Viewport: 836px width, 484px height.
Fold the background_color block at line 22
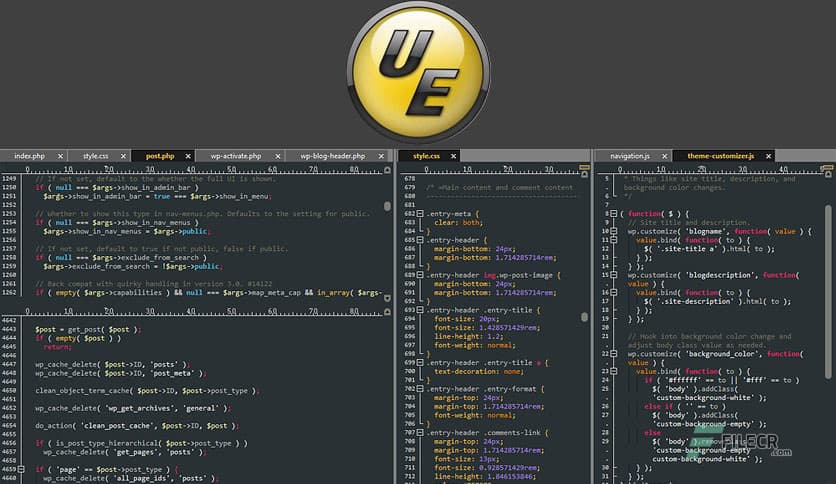point(614,353)
